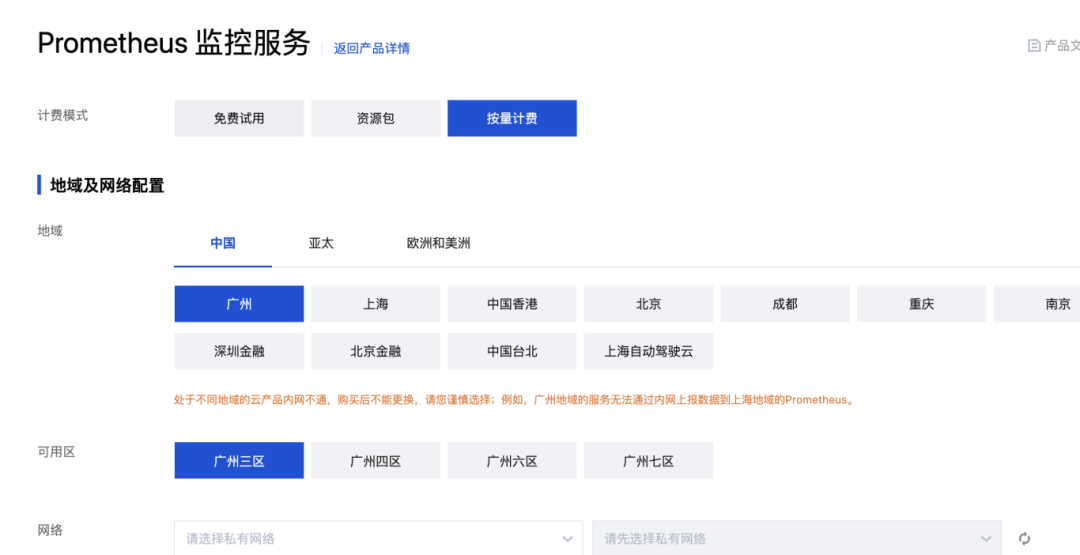
Task: Choose the 重庆 region
Action: (921, 304)
